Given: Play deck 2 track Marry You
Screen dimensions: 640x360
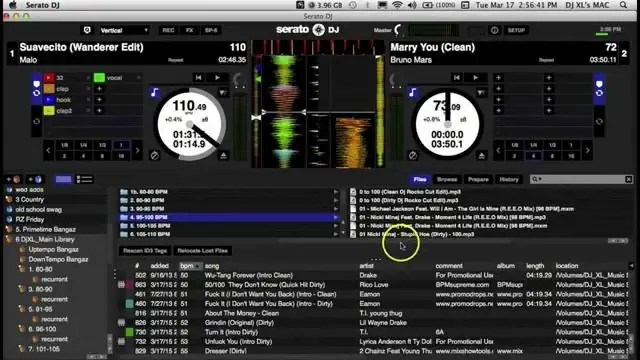Looking at the screenshot, I should click(476, 78).
